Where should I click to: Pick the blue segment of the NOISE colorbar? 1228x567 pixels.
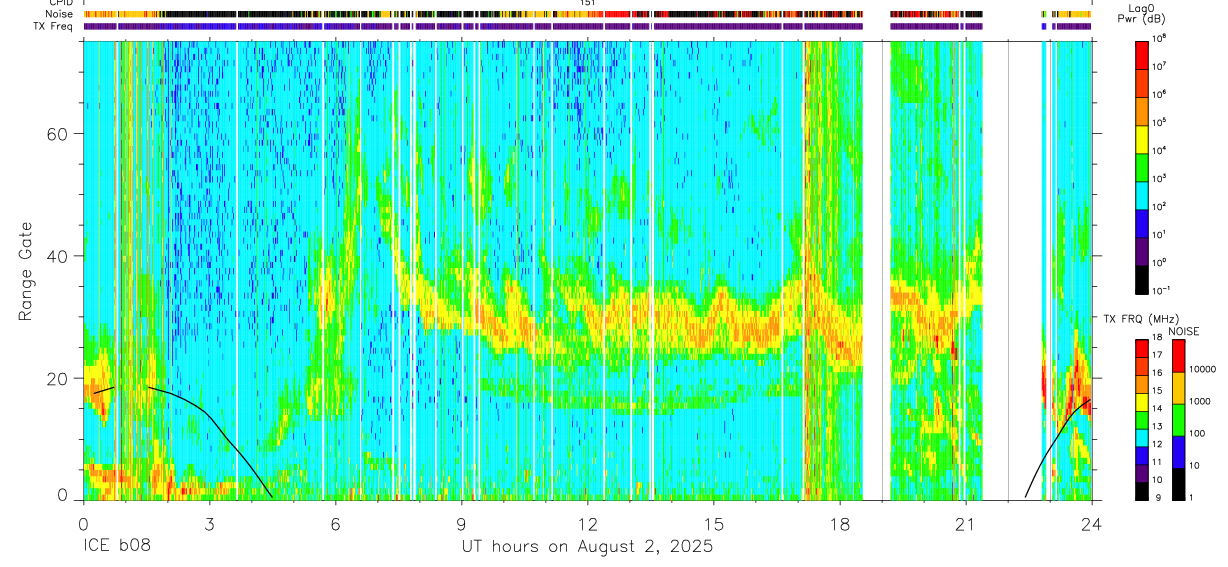click(1178, 452)
